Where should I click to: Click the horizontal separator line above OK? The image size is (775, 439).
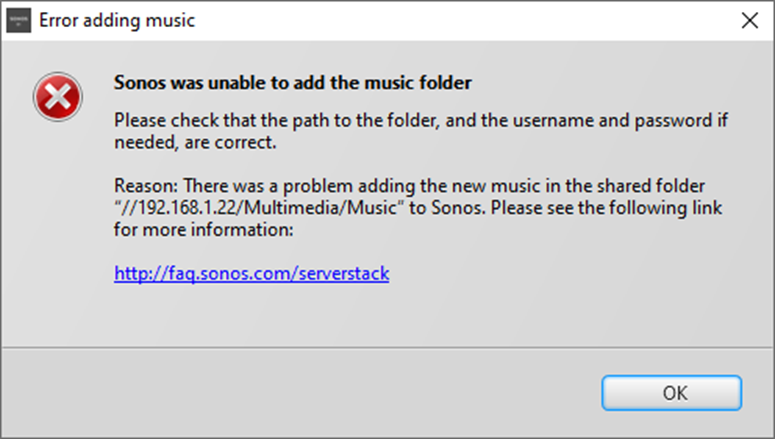(388, 348)
